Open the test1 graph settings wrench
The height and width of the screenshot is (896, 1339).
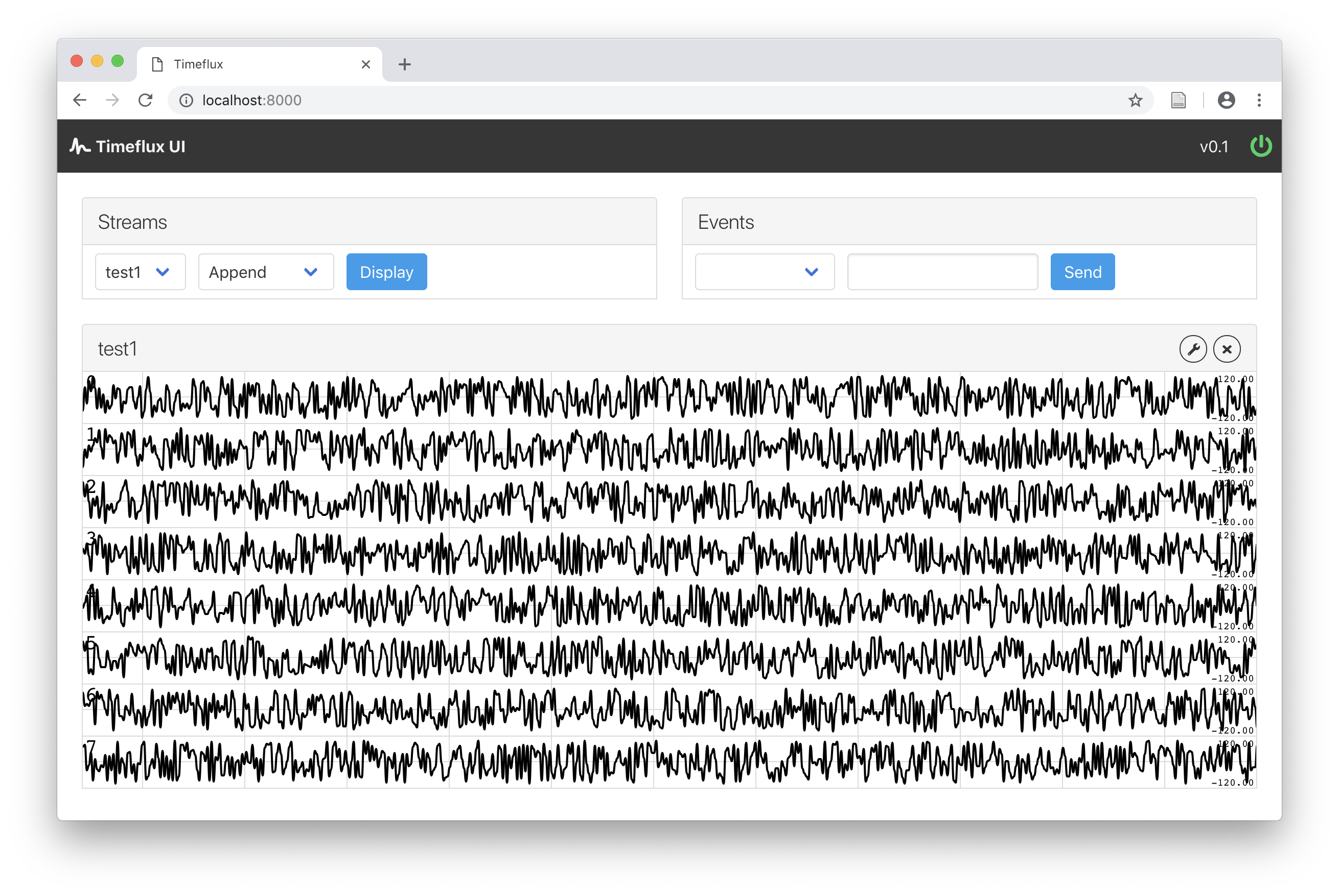1193,349
